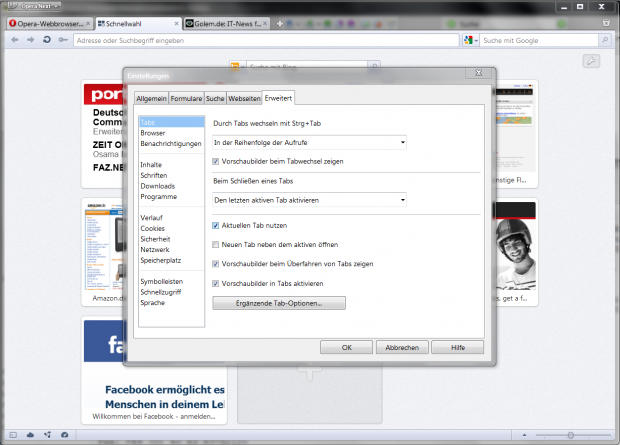Open the Google search engine dropdown
The image size is (620, 445).
point(471,40)
